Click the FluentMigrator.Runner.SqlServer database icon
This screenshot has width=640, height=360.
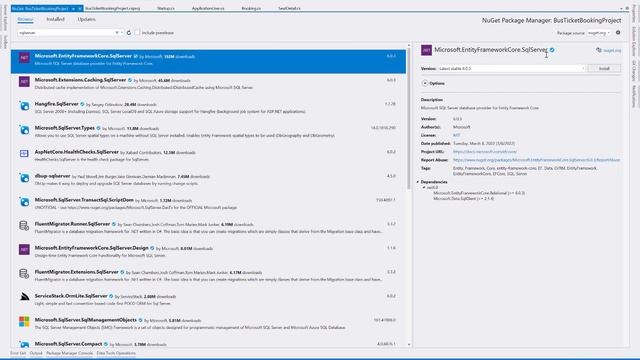point(24,226)
